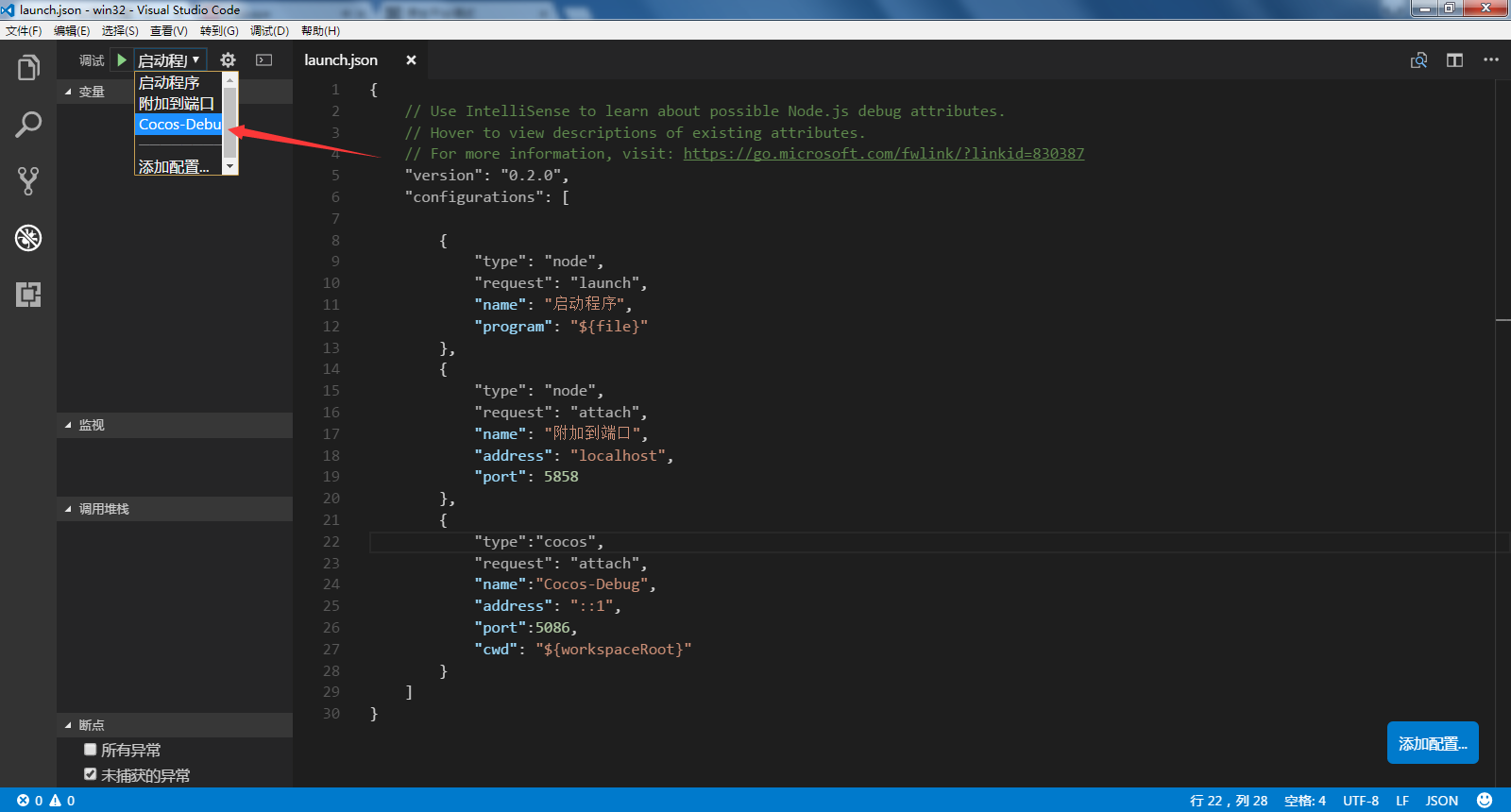Close the launch.json editor tab
This screenshot has width=1511, height=812.
click(x=411, y=59)
